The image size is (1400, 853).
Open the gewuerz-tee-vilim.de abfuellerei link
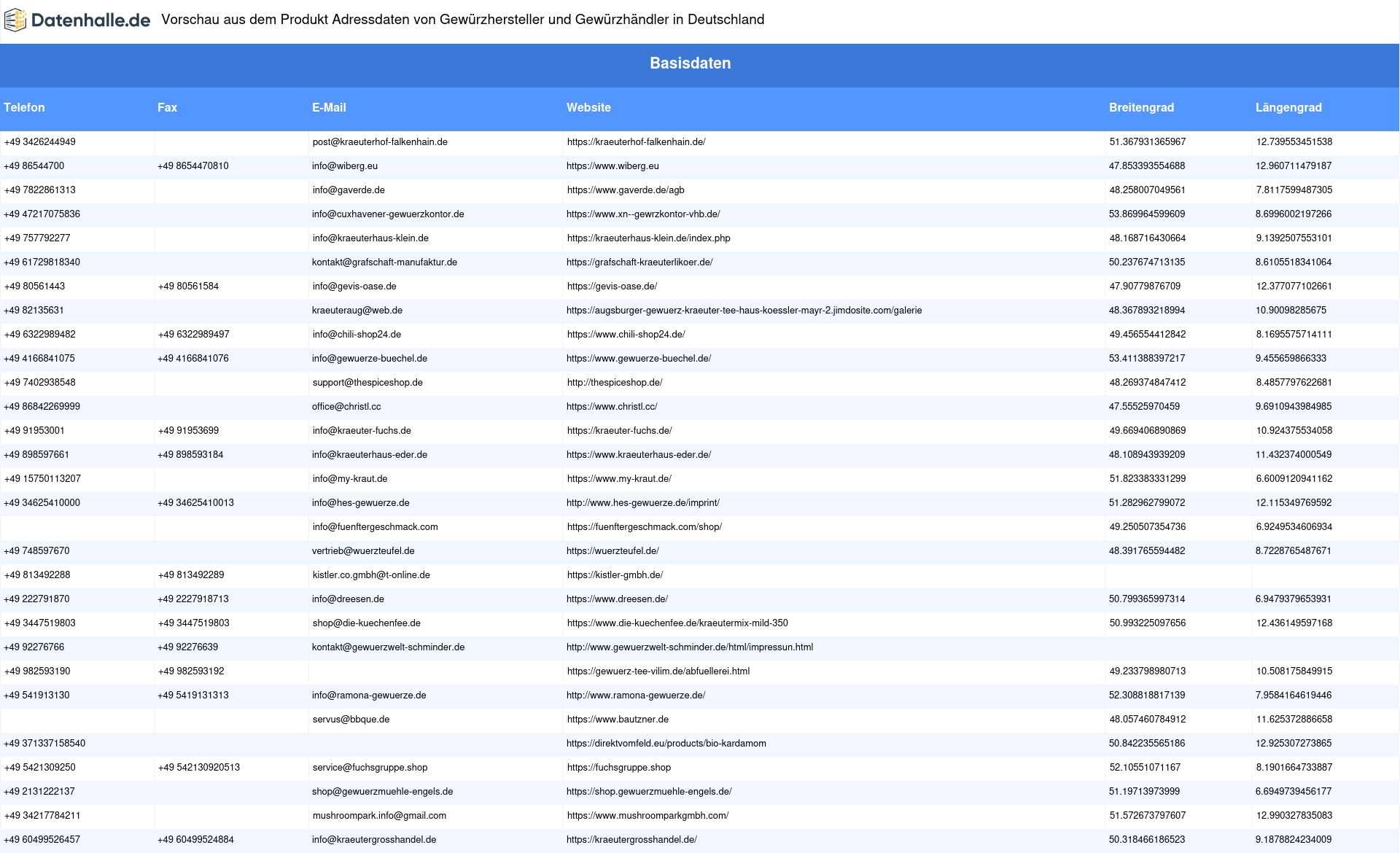point(658,671)
